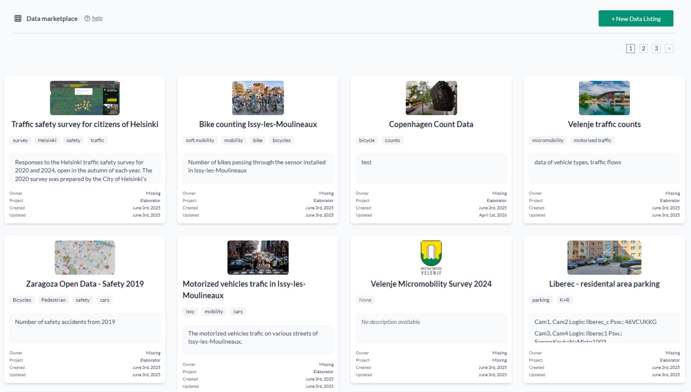Click the 'None' tag on Velenje Micromobility card
The image size is (691, 392).
(x=365, y=300)
